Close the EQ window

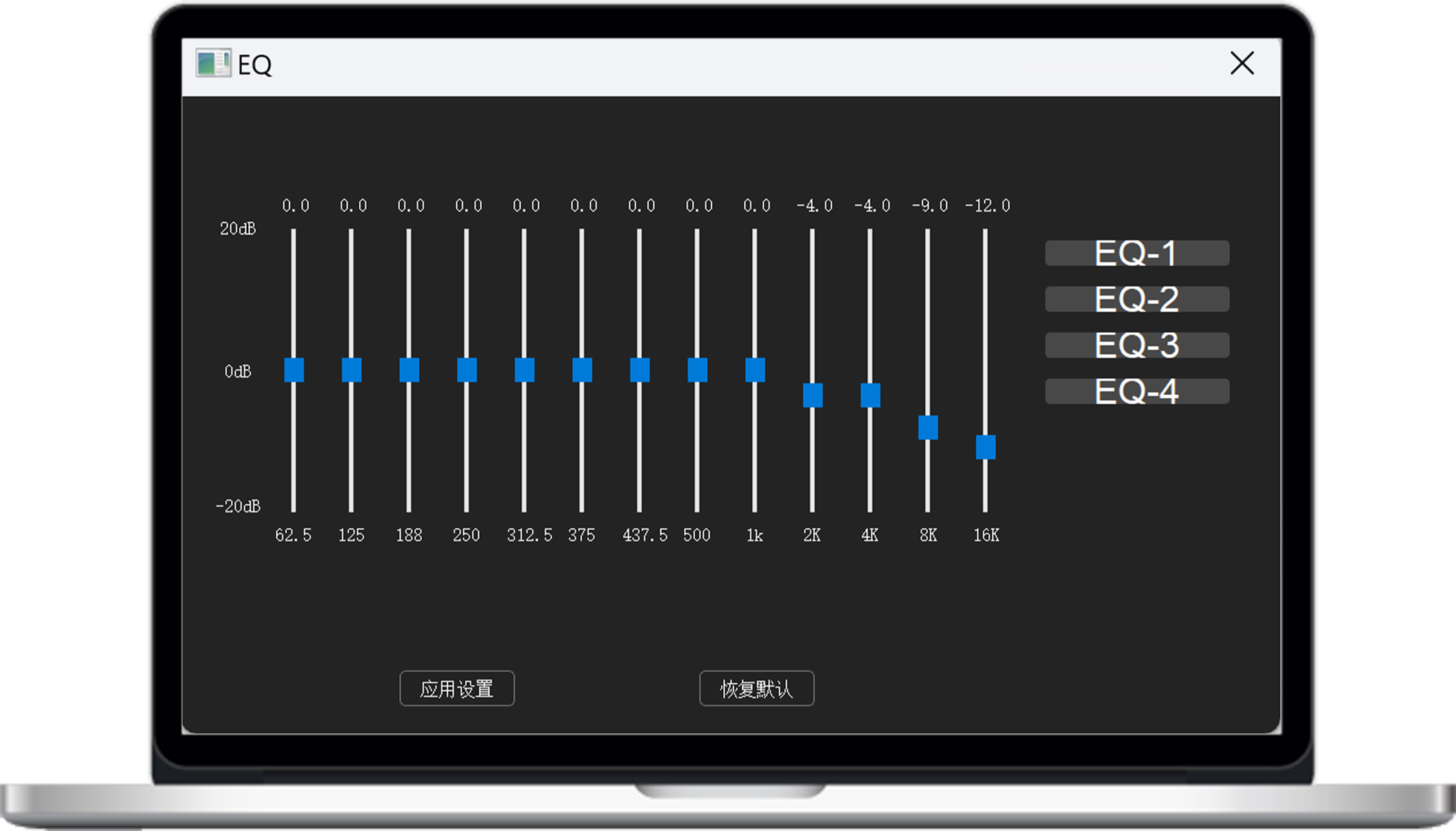(x=1242, y=63)
